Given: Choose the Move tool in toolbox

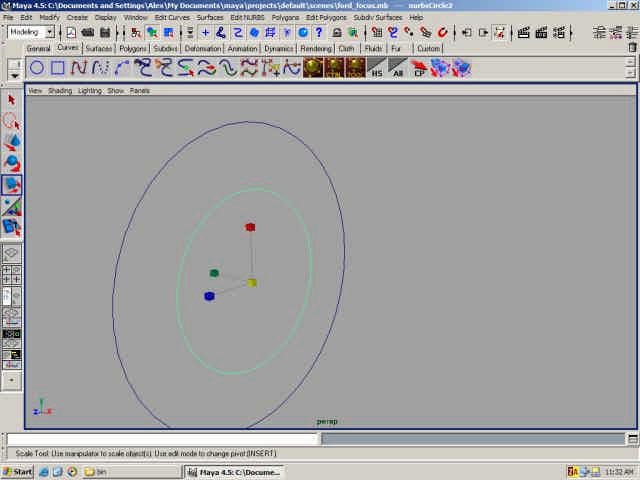Looking at the screenshot, I should (12, 142).
